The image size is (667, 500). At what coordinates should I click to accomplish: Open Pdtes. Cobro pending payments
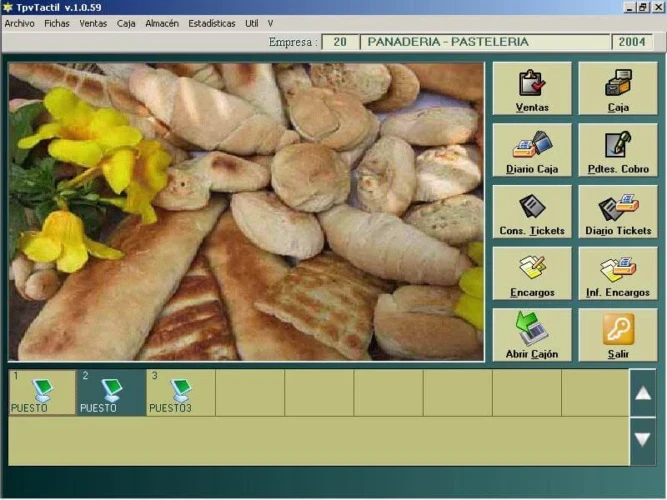click(618, 150)
